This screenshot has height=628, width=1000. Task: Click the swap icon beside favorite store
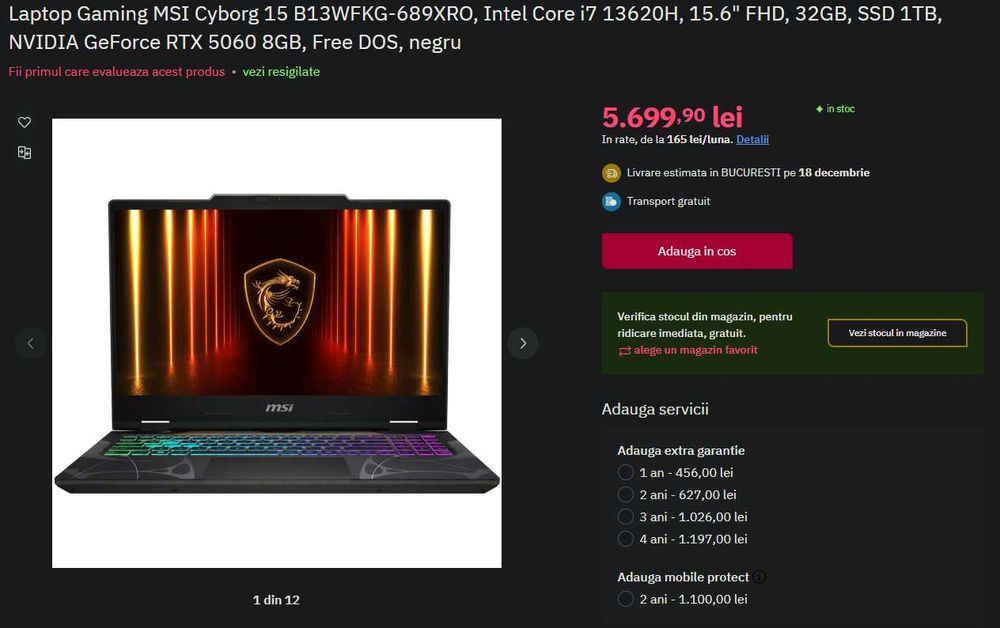624,351
